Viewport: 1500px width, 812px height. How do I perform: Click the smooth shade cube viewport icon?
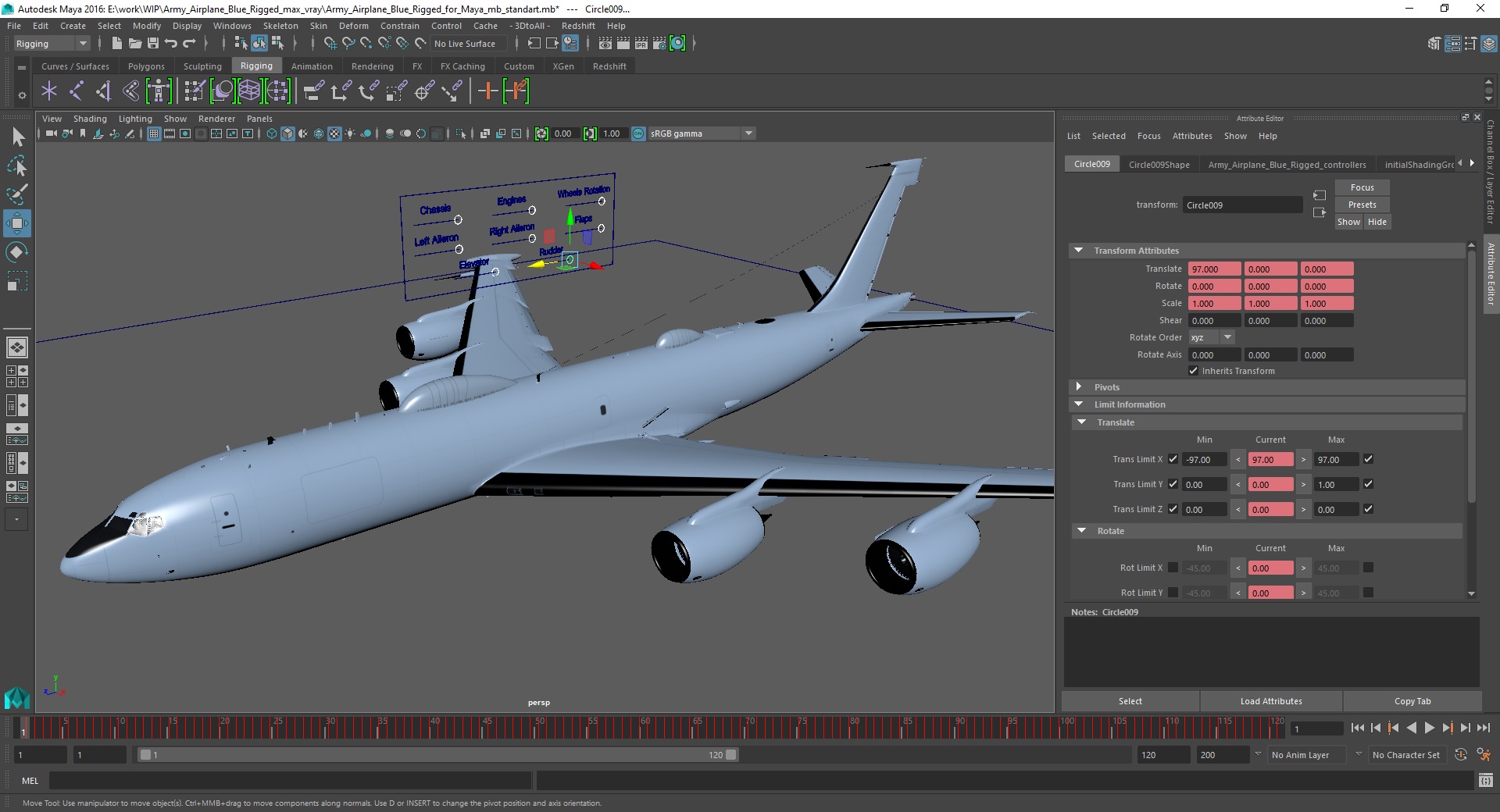click(x=287, y=134)
